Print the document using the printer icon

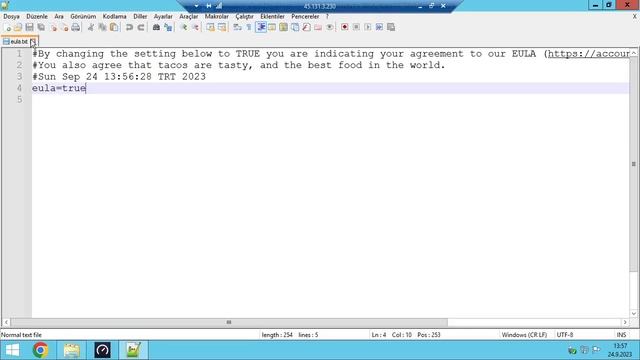click(76, 27)
